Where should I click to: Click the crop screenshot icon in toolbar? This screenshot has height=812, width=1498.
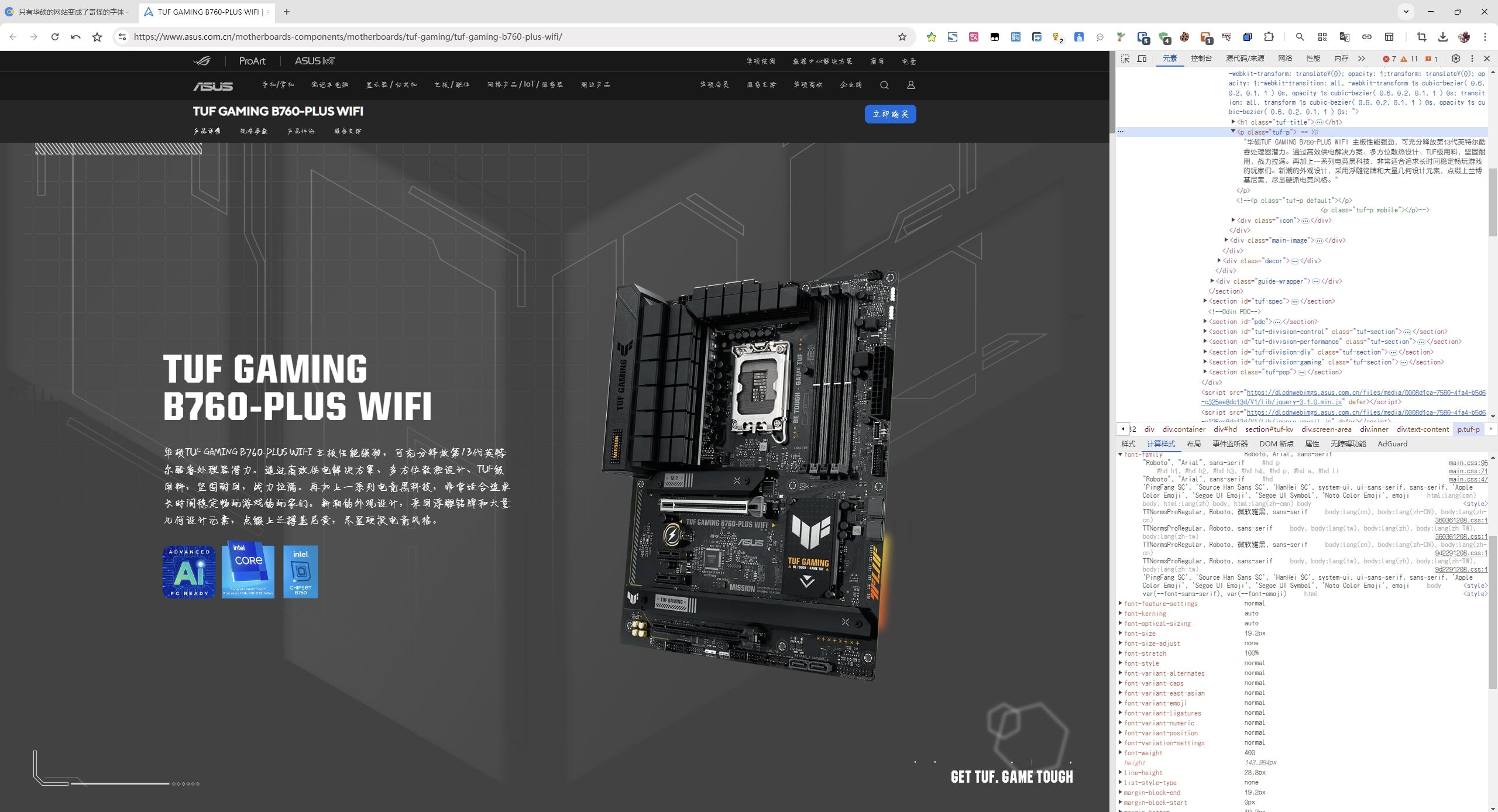click(1421, 37)
